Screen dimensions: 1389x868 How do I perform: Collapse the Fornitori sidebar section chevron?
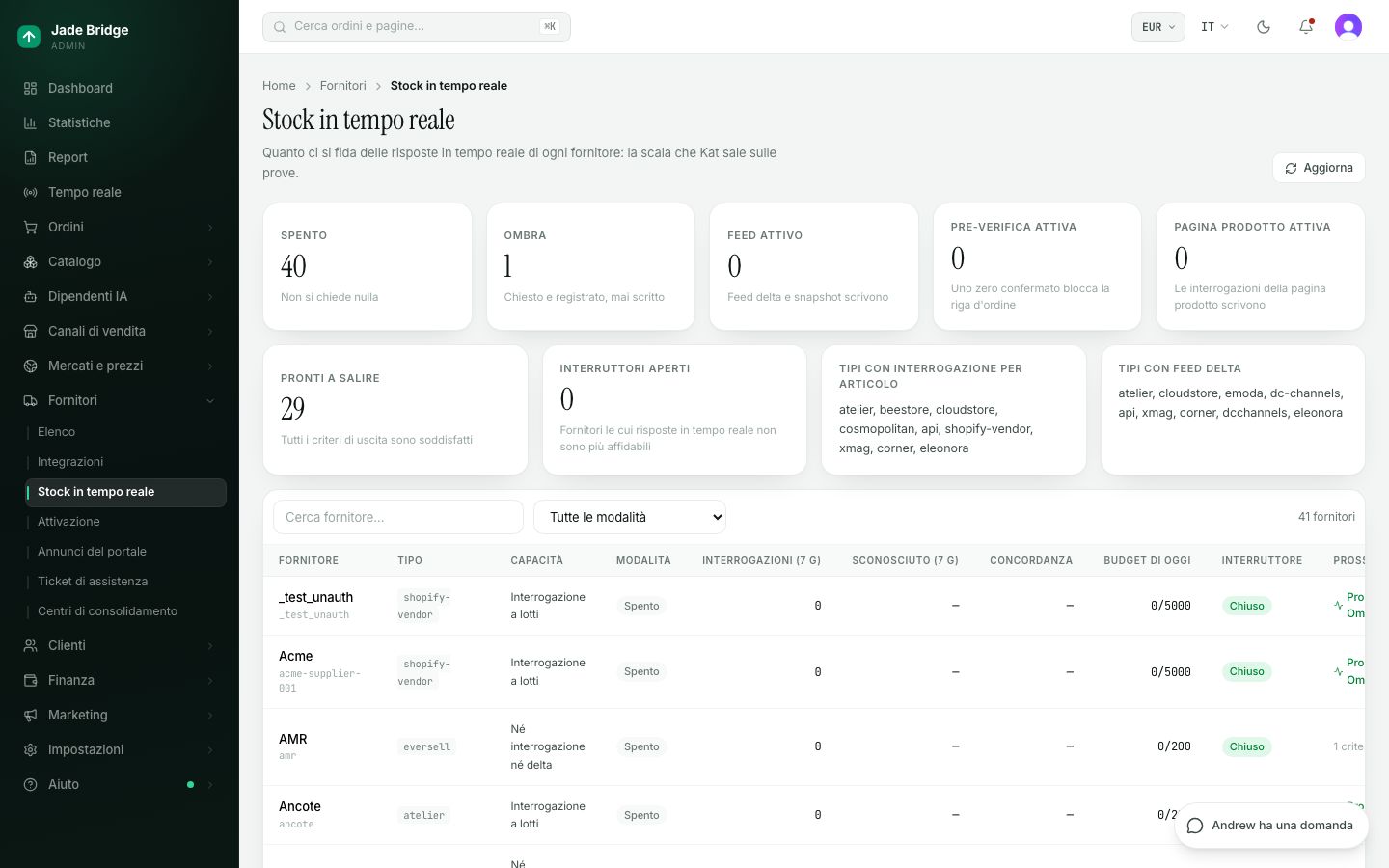point(210,400)
